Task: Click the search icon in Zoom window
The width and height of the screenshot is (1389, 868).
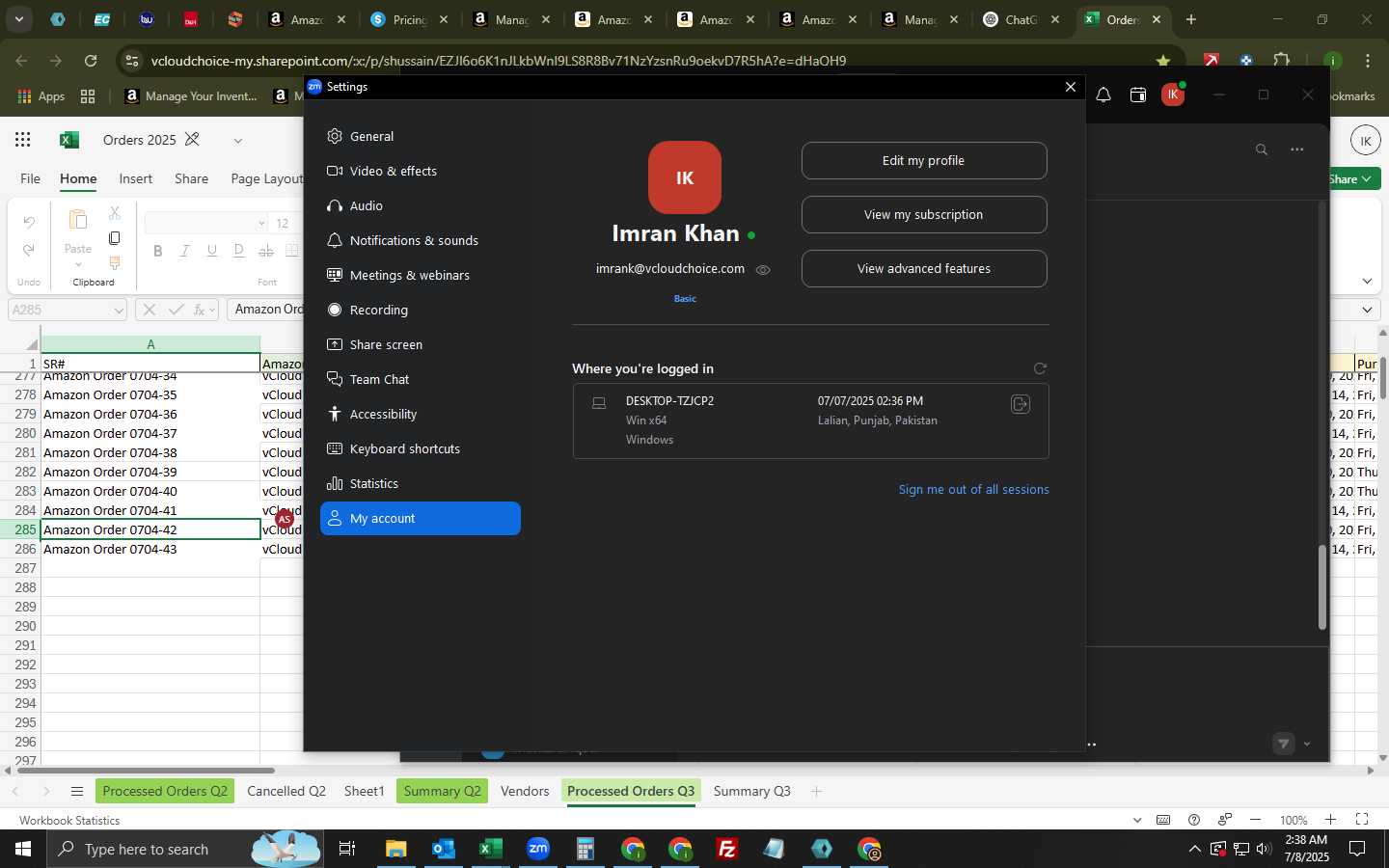Action: click(1261, 149)
